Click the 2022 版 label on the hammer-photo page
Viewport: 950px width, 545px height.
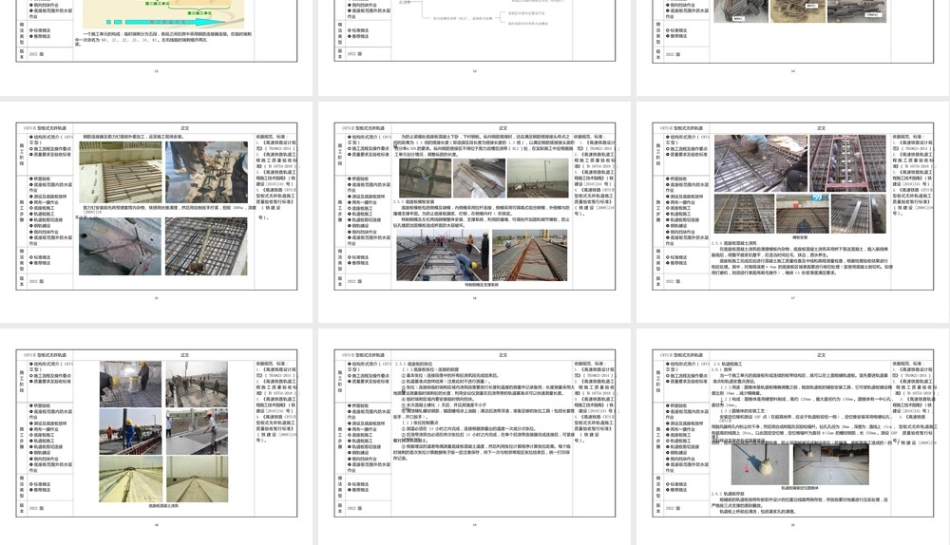point(35,282)
